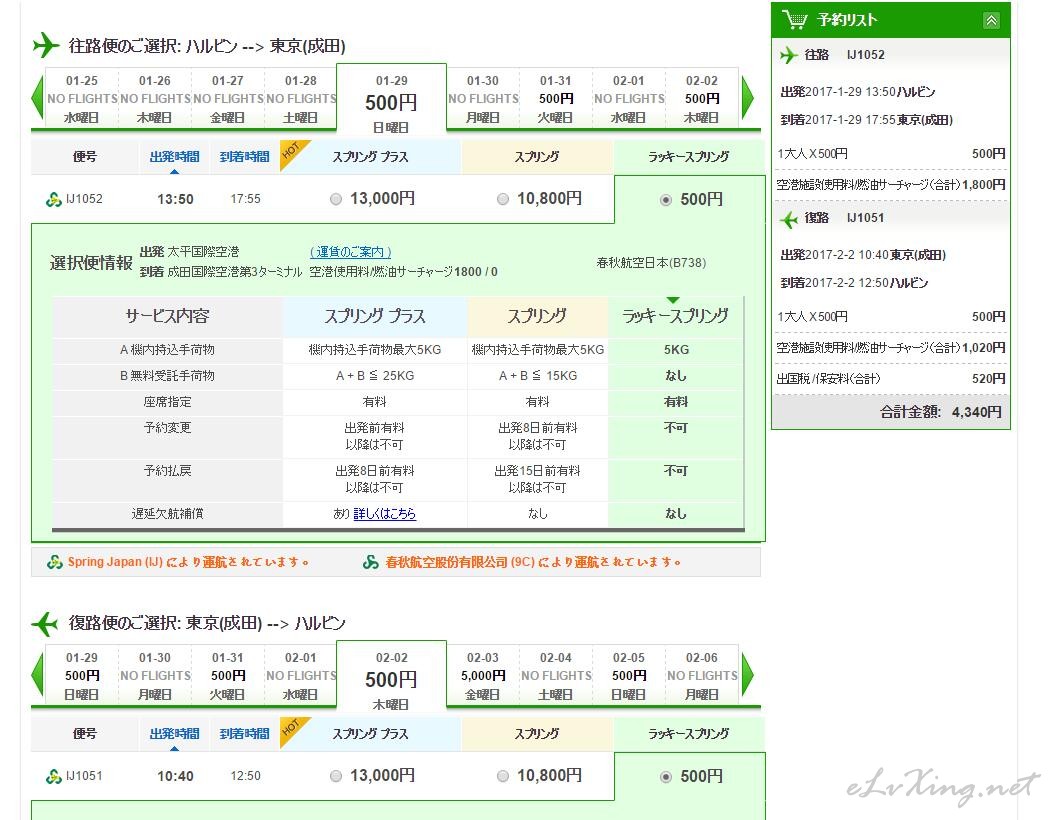1051x820 pixels.
Task: Click the outbound スプリング プラス column header
Action: tap(370, 157)
